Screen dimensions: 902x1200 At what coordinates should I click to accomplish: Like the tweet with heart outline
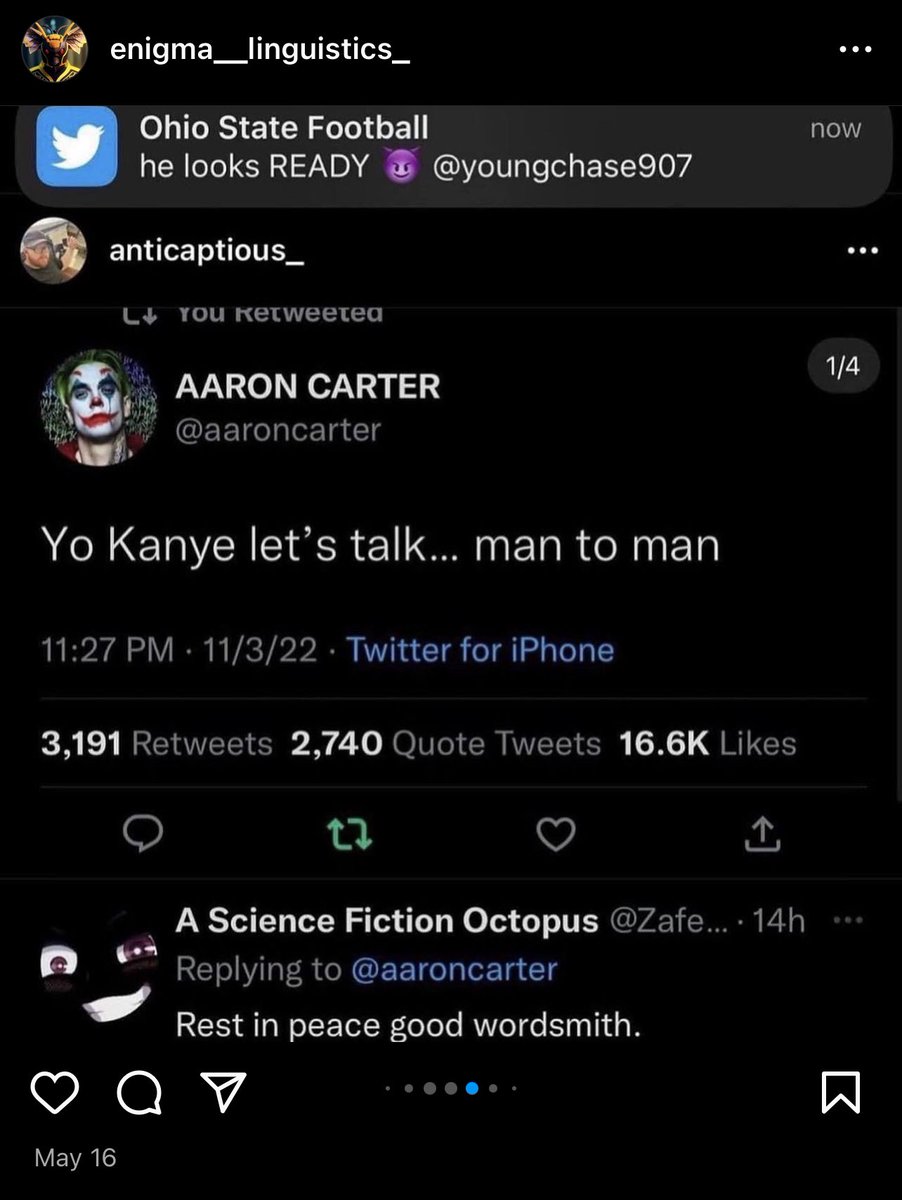pos(556,833)
